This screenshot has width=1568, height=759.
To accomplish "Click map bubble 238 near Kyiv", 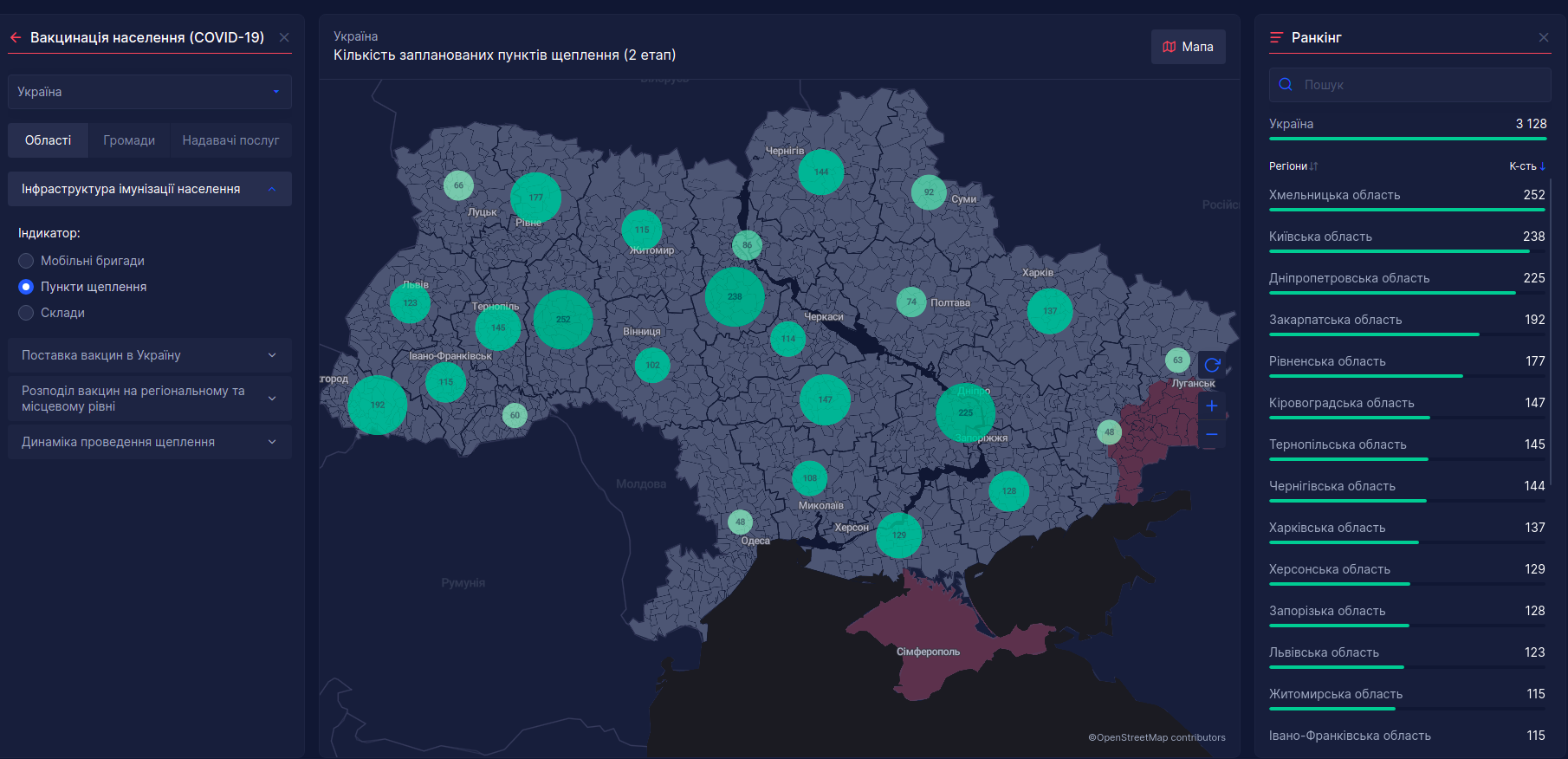I will click(735, 296).
